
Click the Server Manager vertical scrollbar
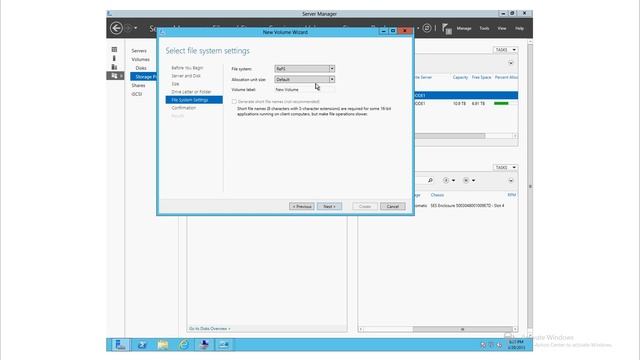point(530,186)
